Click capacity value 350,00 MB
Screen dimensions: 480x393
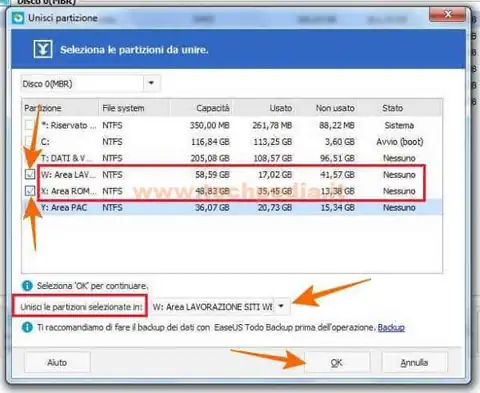coord(210,125)
